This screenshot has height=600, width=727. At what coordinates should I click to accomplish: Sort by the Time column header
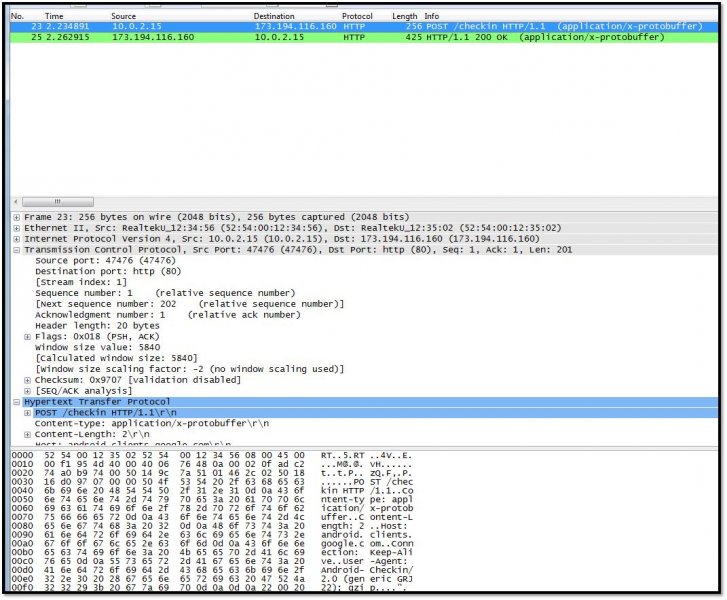pyautogui.click(x=54, y=16)
